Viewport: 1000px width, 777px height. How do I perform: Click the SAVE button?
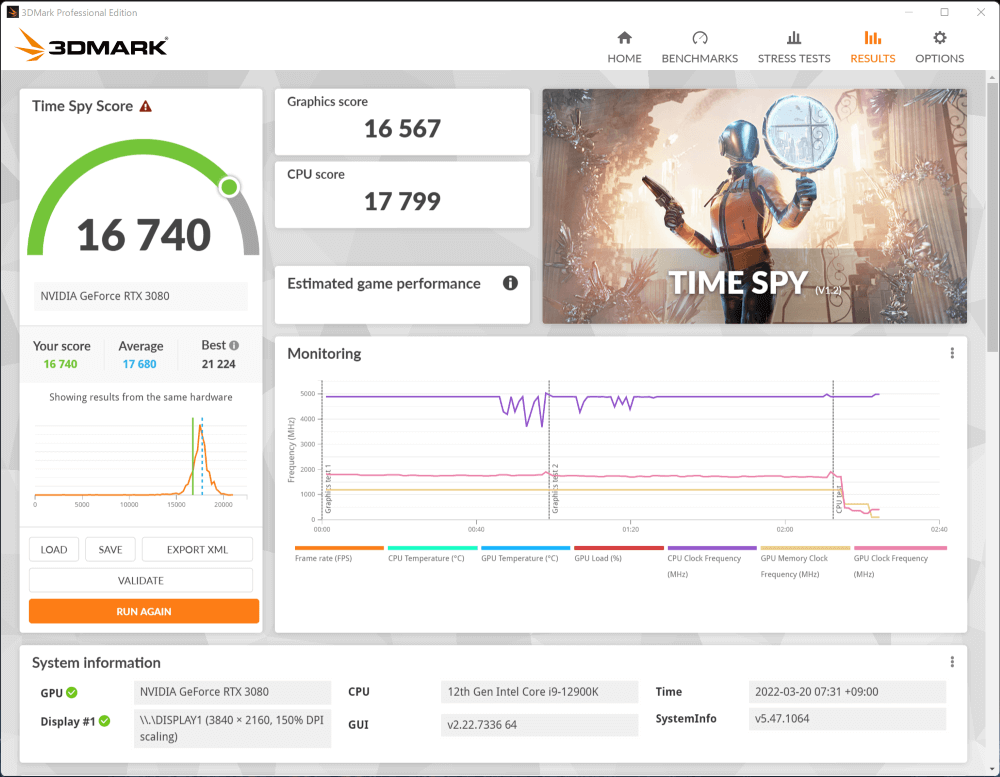click(110, 549)
